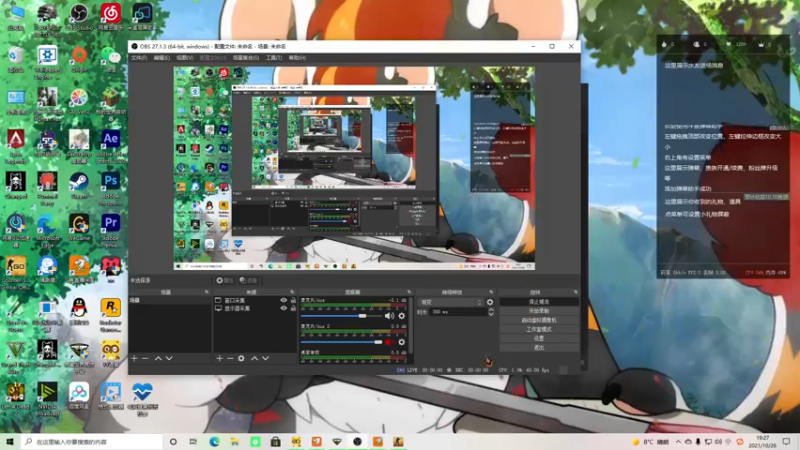Open Adobe Premiere desktop shortcut
The width and height of the screenshot is (800, 450).
111,231
